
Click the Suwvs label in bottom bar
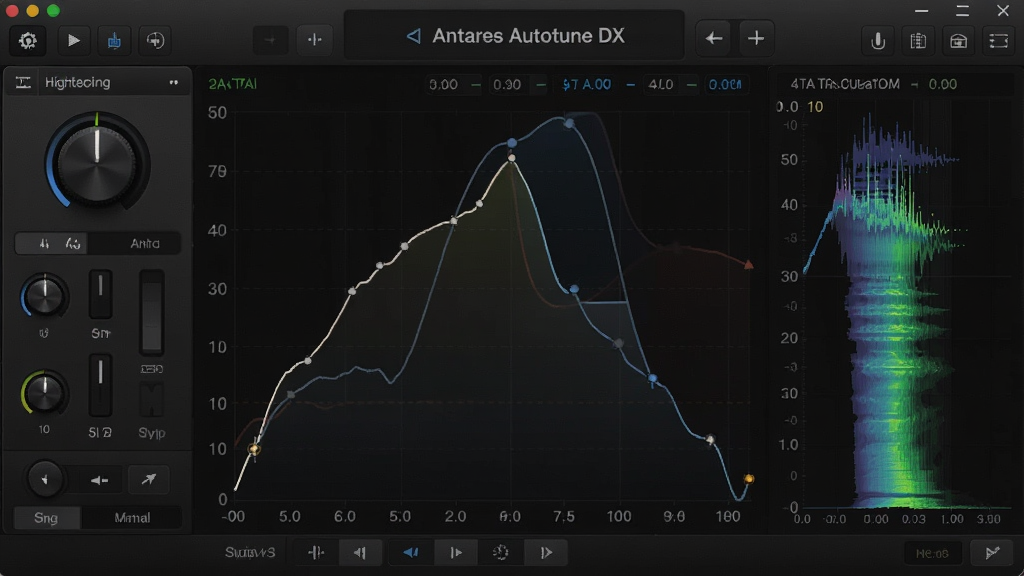click(250, 552)
